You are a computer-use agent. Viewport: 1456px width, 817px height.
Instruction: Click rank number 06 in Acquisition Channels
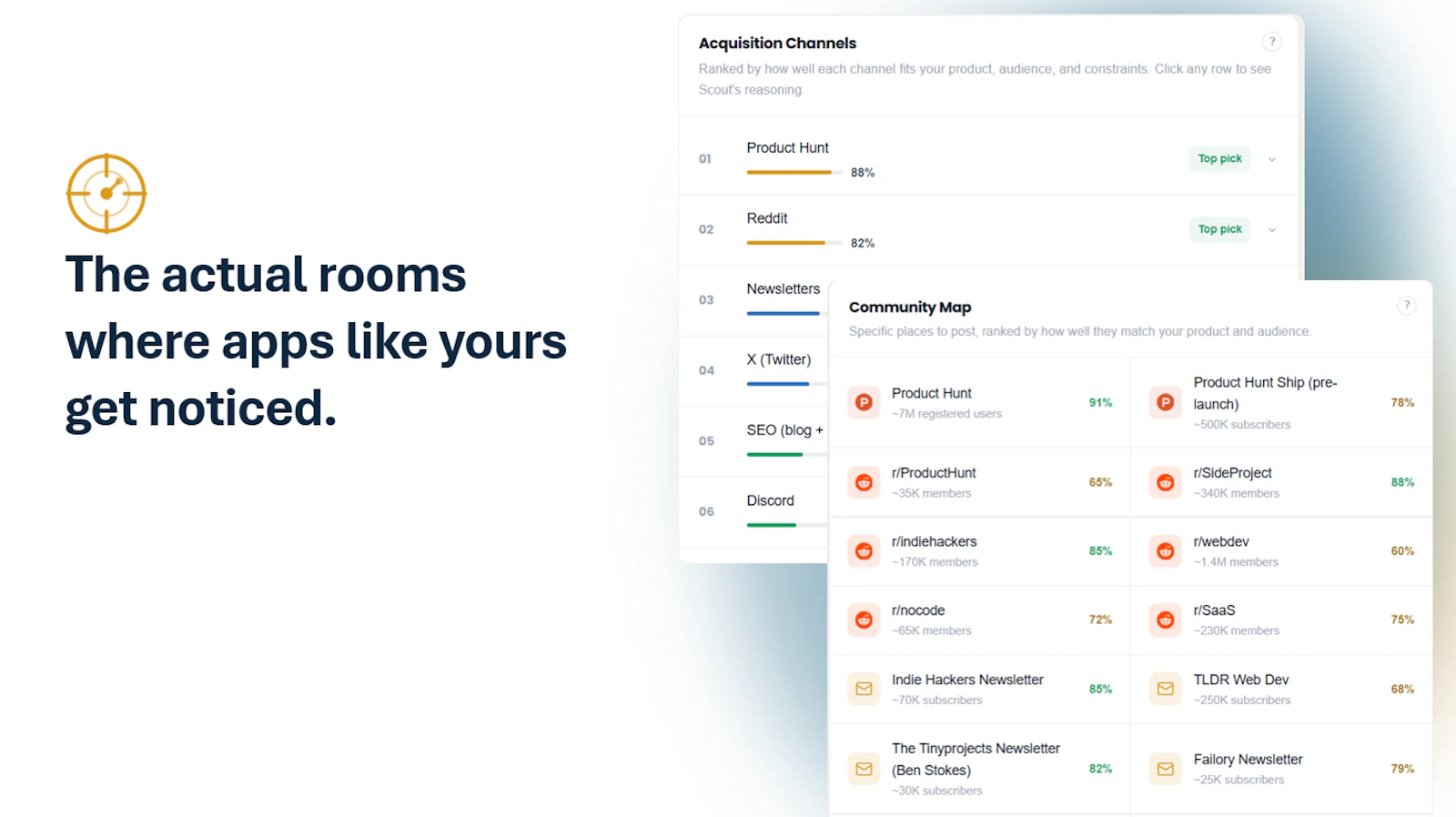click(x=706, y=511)
